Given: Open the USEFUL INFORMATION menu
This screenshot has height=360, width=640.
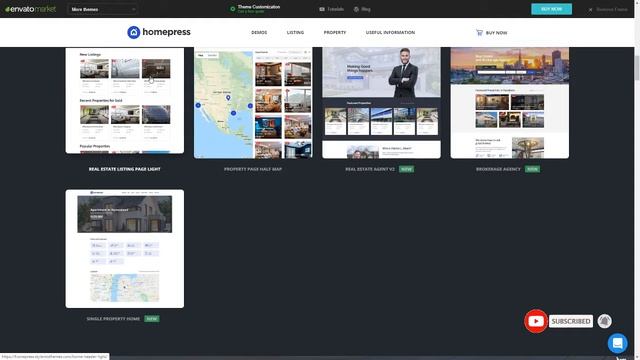Looking at the screenshot, I should click(390, 33).
